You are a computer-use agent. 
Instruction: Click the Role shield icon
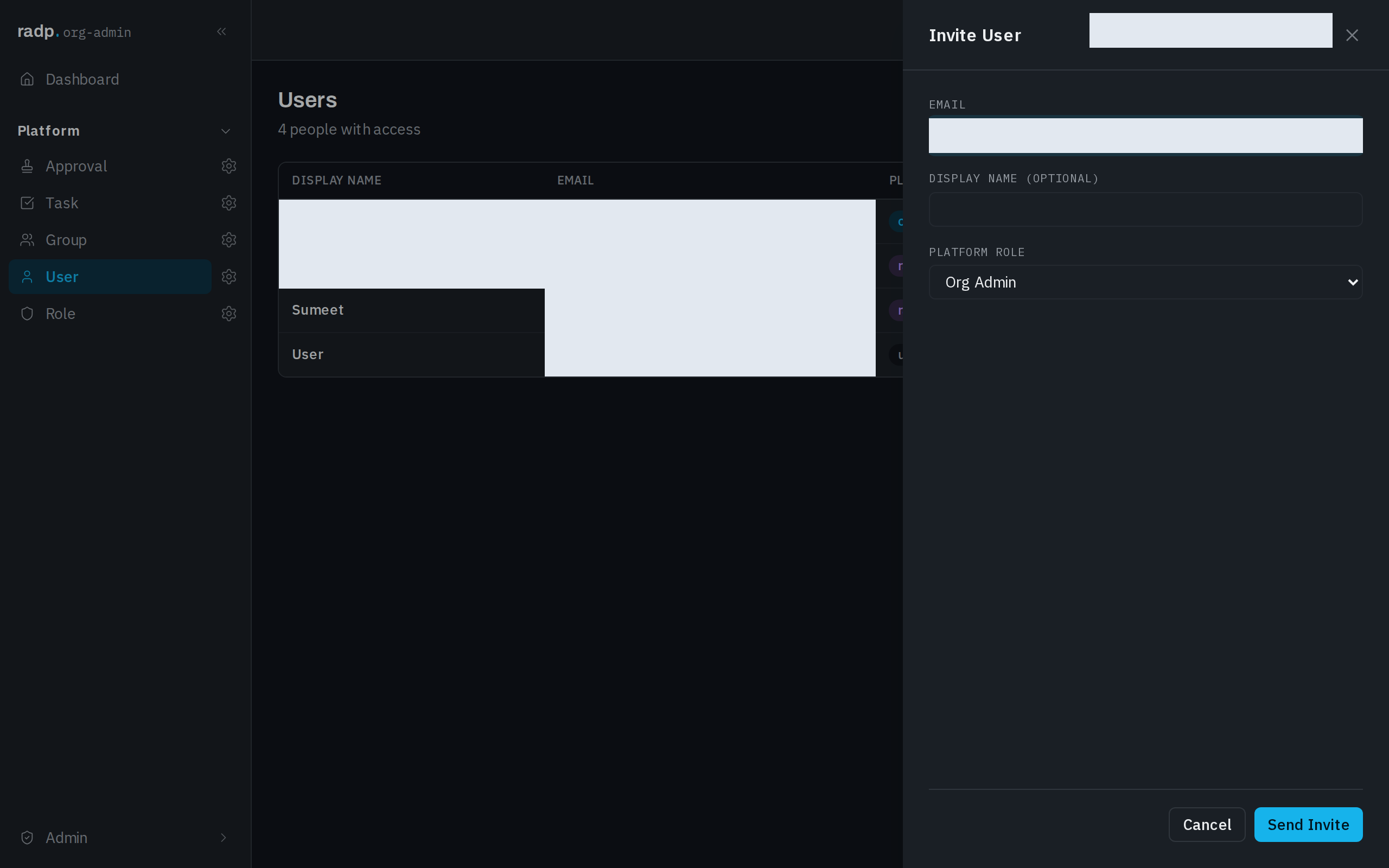point(27,314)
